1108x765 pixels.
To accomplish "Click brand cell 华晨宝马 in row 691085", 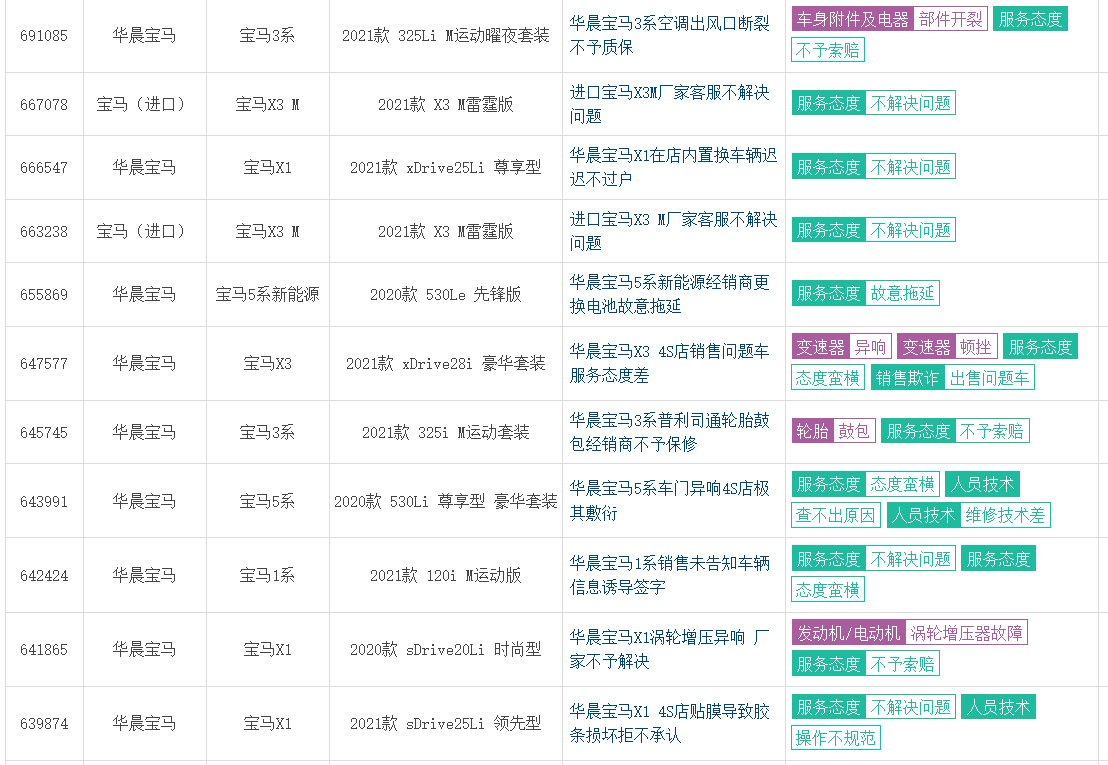I will [144, 35].
